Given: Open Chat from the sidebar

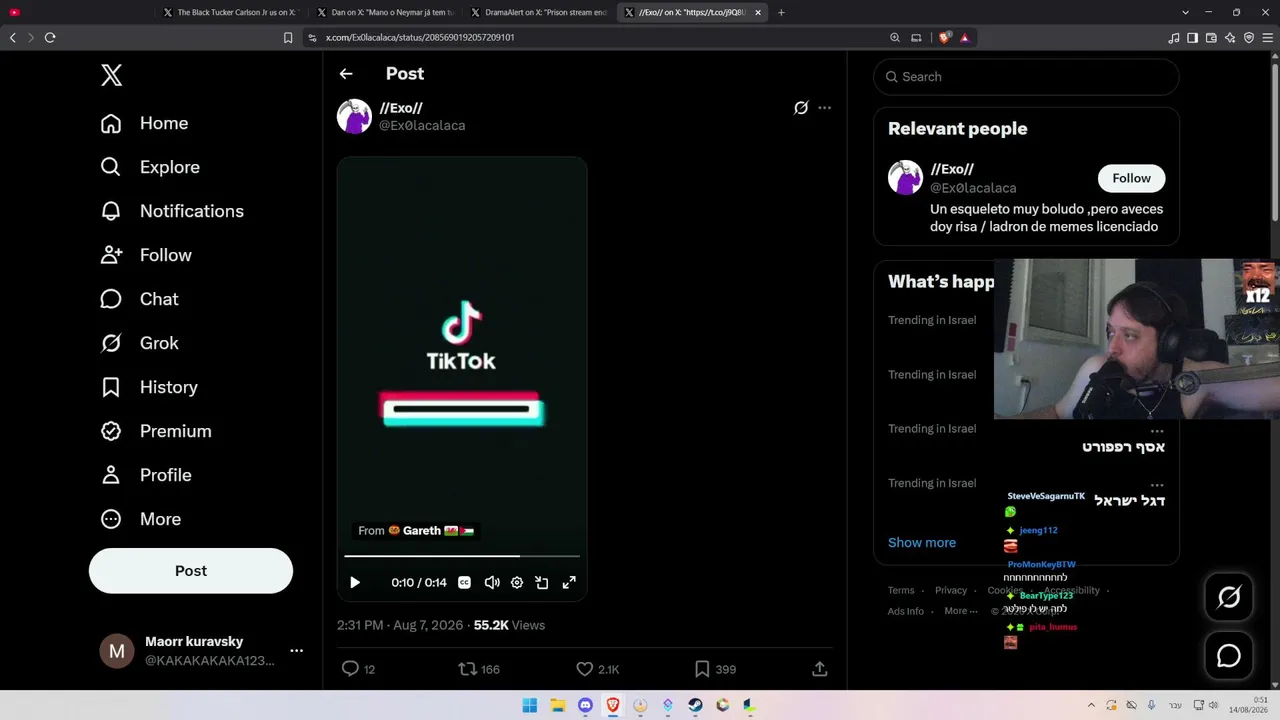Looking at the screenshot, I should (139, 299).
